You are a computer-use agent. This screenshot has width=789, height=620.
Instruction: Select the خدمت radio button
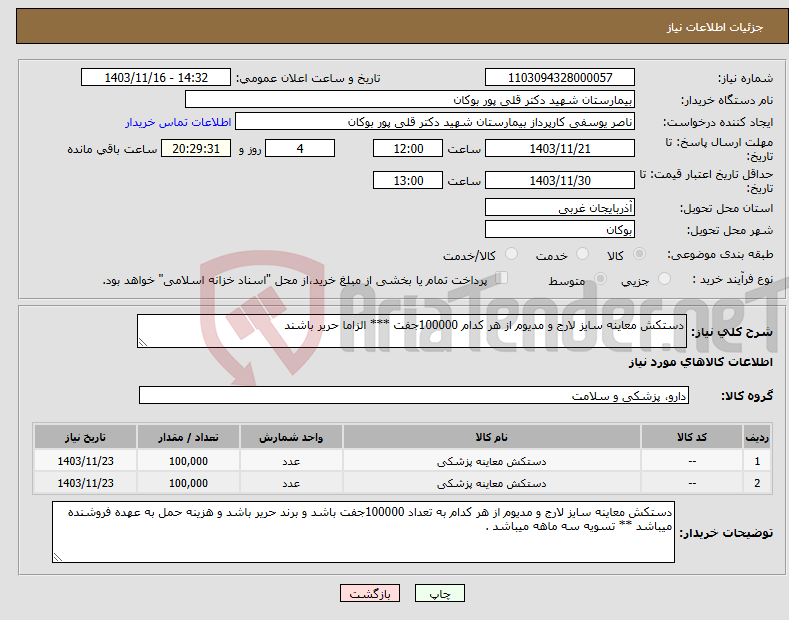point(582,254)
